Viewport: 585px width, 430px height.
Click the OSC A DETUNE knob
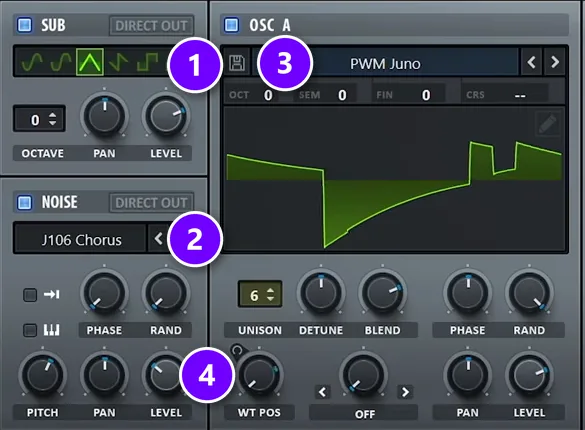(321, 293)
